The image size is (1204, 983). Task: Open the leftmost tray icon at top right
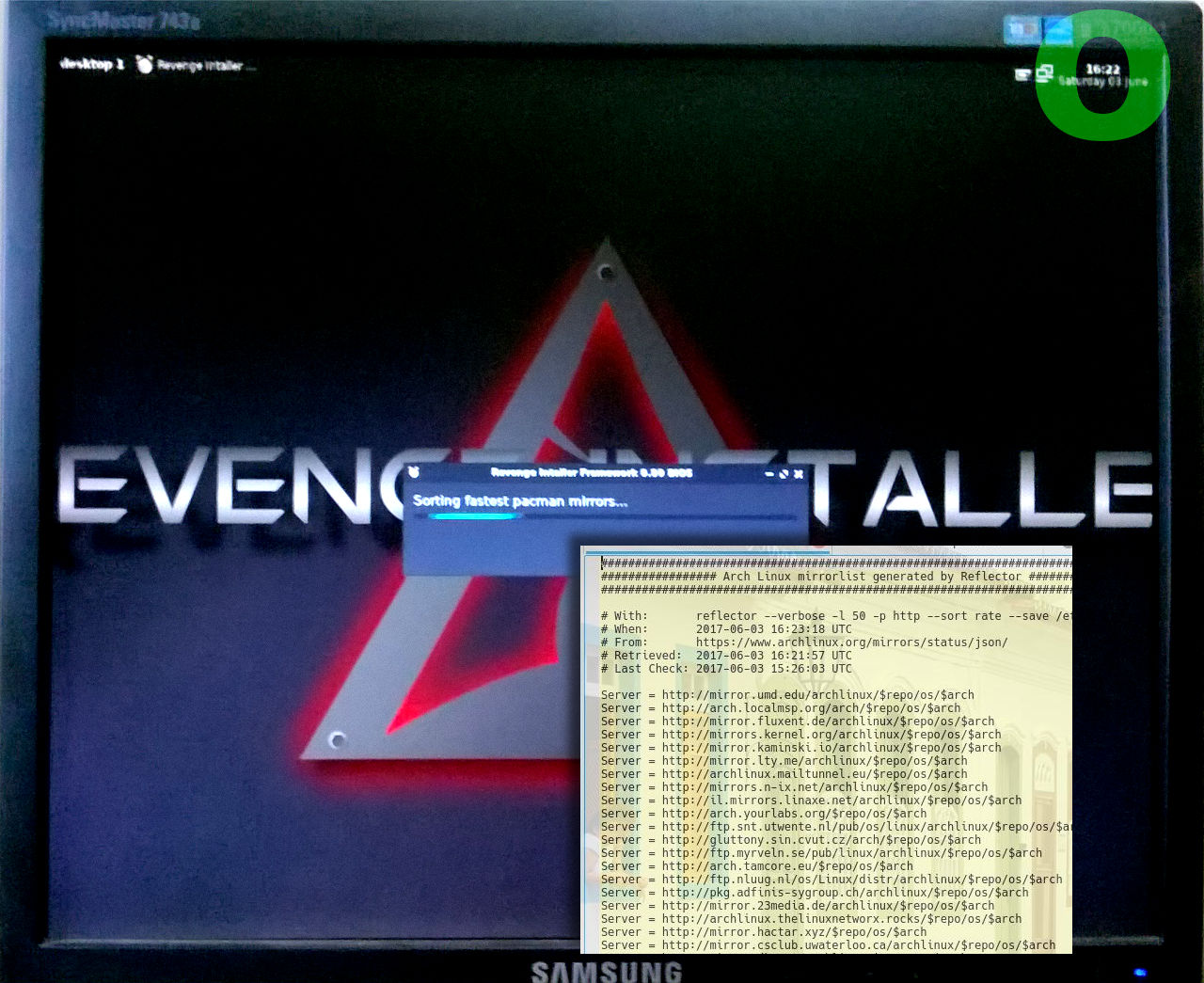coord(1020,28)
